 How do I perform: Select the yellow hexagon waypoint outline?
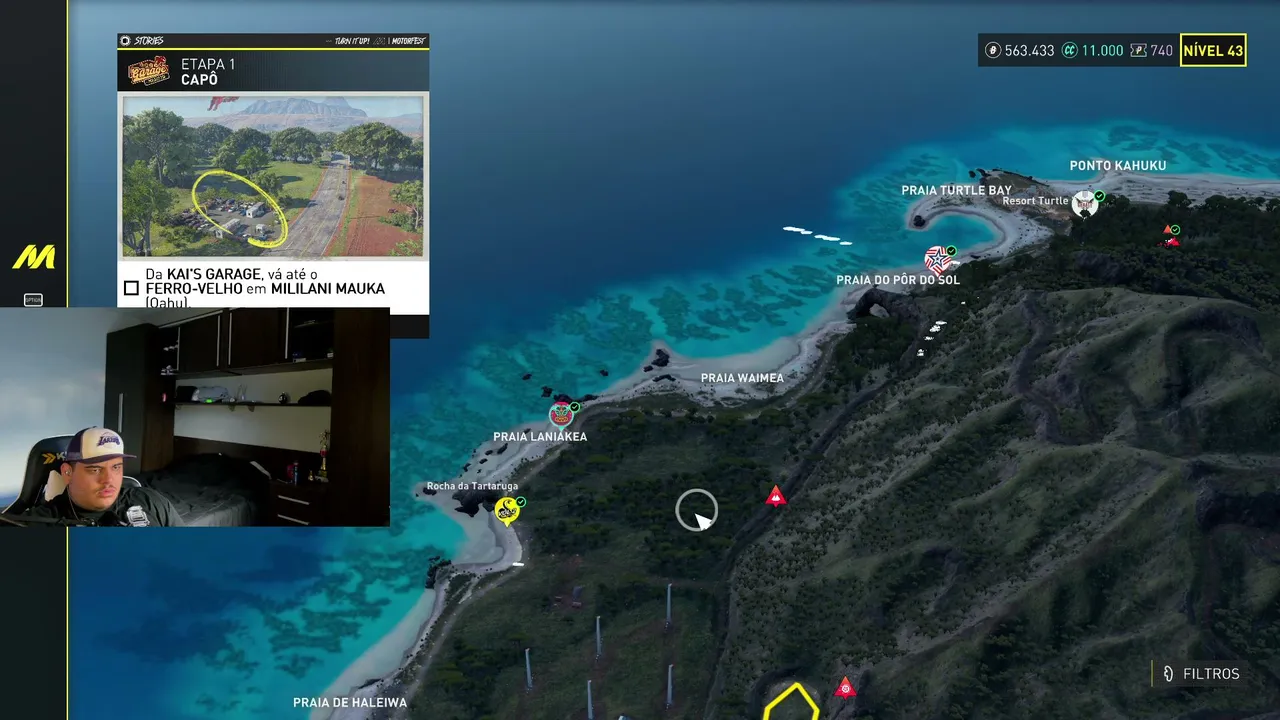[792, 702]
